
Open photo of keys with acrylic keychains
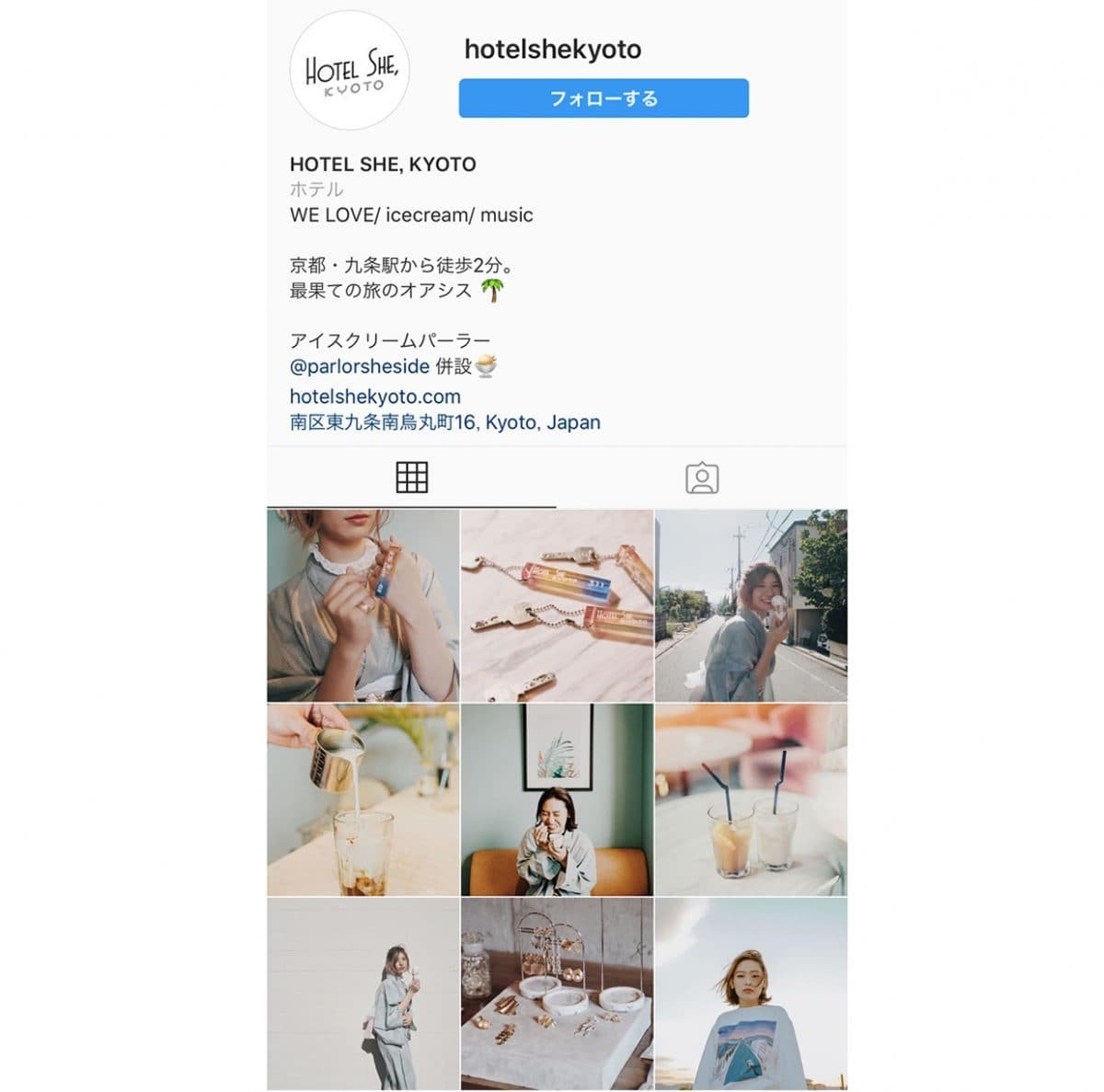point(557,605)
